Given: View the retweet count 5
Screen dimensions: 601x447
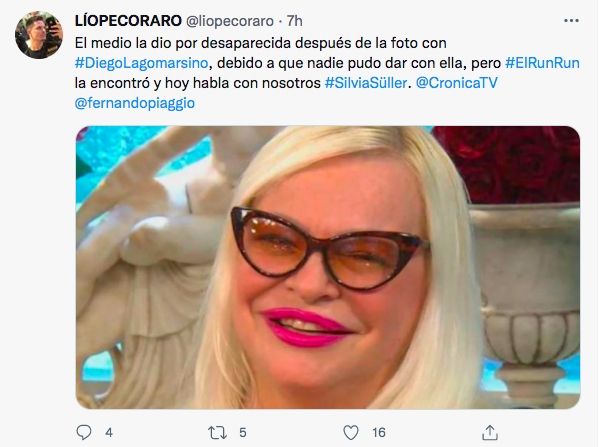Looking at the screenshot, I should click(x=243, y=433).
